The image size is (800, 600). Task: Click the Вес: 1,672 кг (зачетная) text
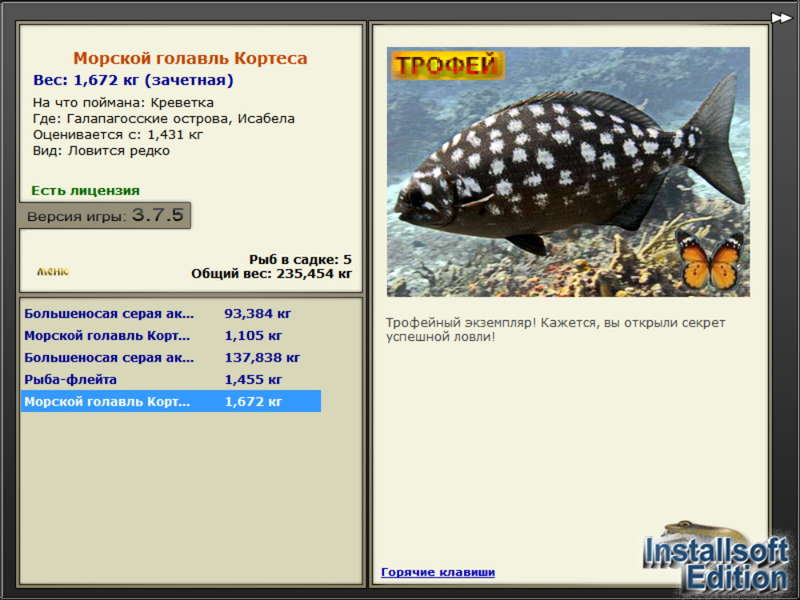[133, 80]
